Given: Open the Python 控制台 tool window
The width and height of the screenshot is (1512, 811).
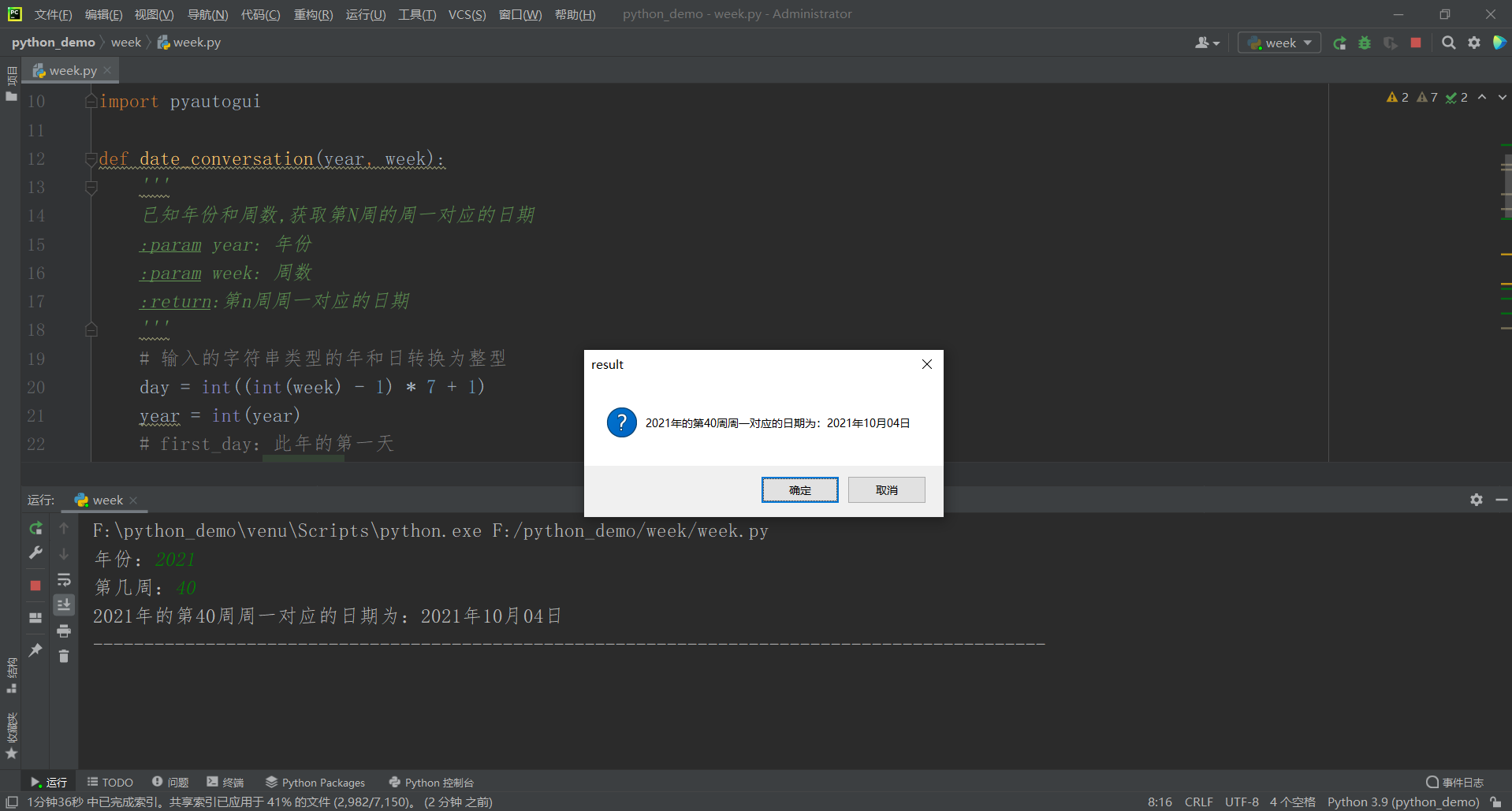Looking at the screenshot, I should 432,783.
